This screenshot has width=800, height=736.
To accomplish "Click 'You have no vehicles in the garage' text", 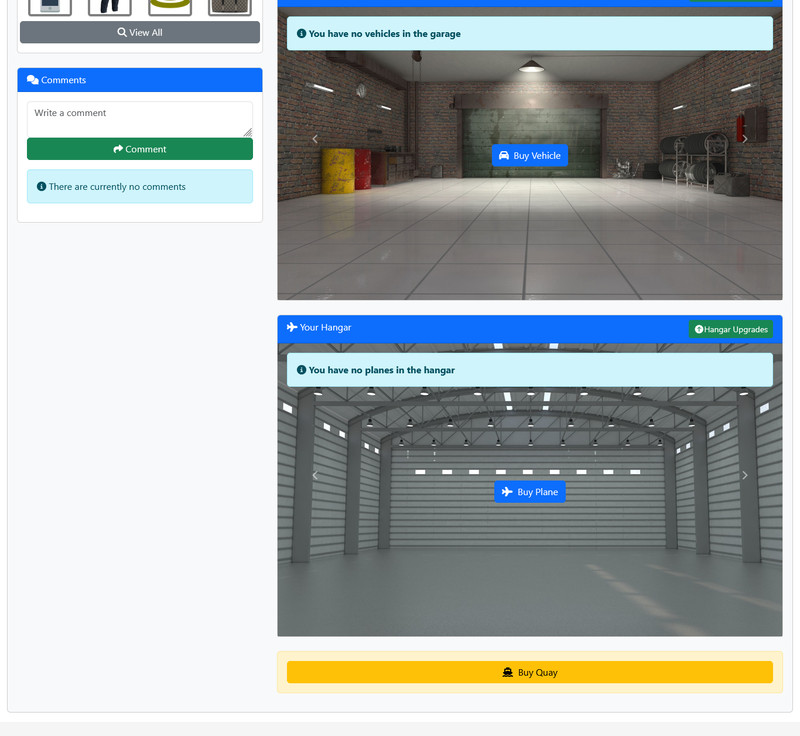I will pyautogui.click(x=385, y=34).
